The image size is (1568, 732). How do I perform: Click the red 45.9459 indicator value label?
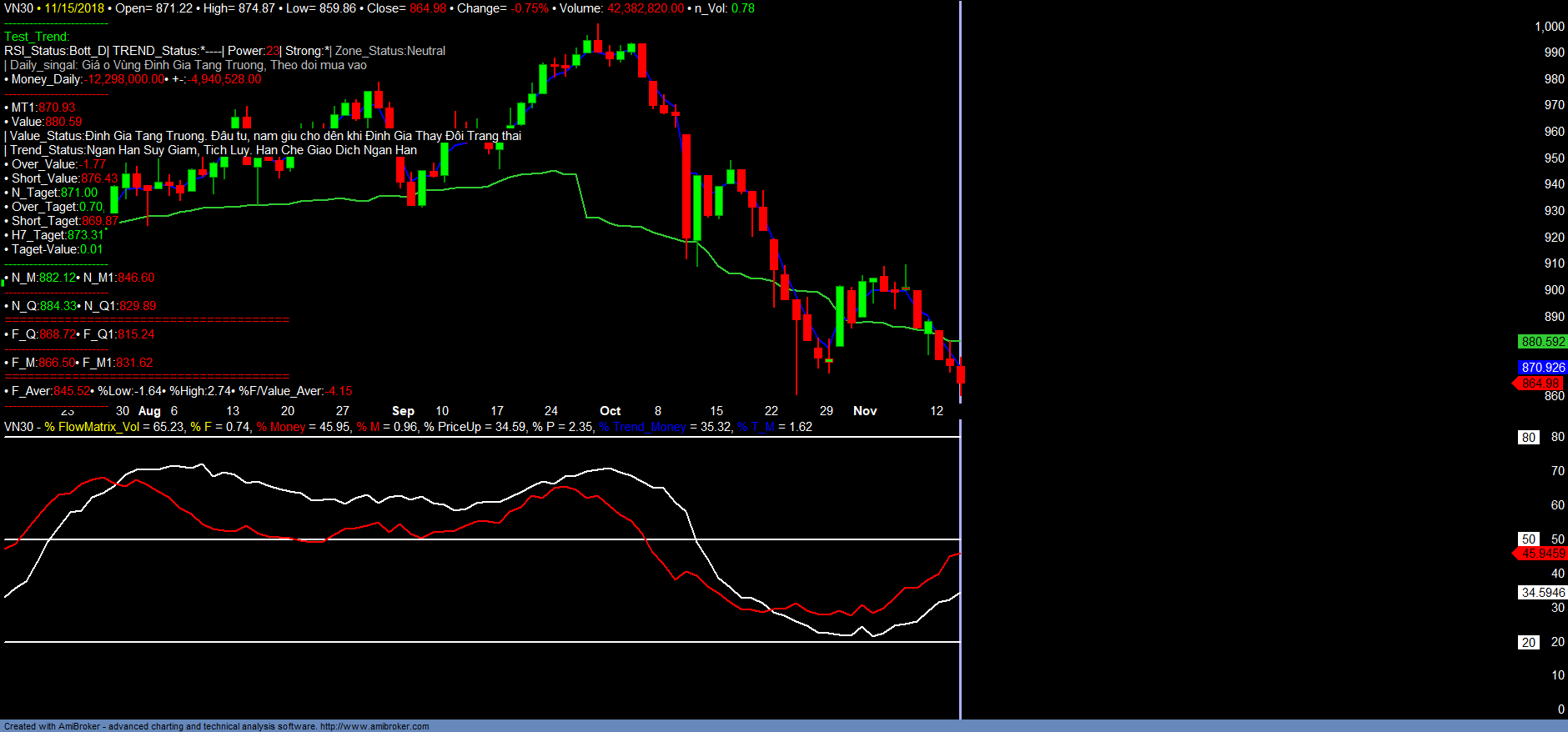tap(1542, 554)
